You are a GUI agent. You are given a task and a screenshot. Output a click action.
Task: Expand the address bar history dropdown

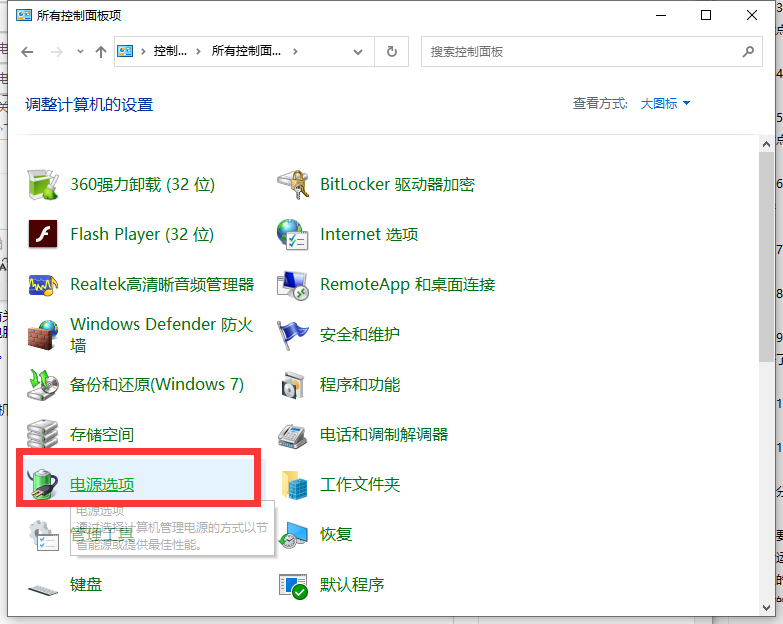[358, 51]
